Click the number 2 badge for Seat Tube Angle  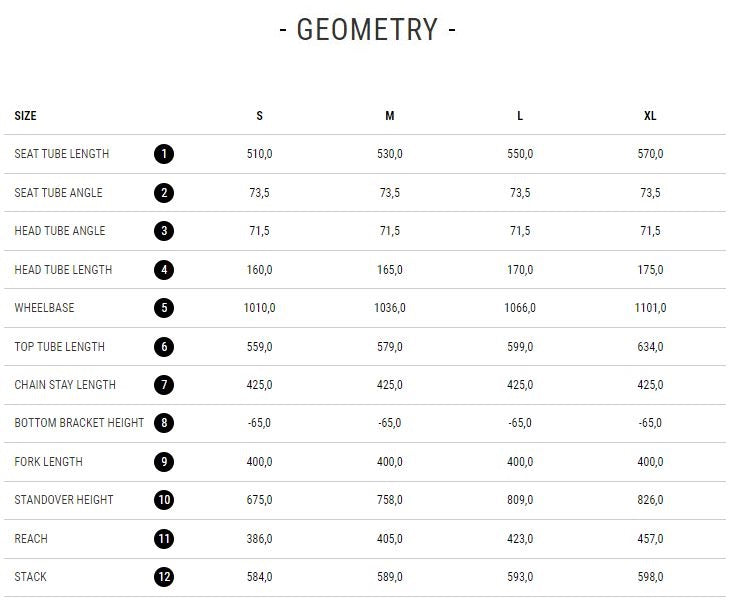tap(165, 193)
